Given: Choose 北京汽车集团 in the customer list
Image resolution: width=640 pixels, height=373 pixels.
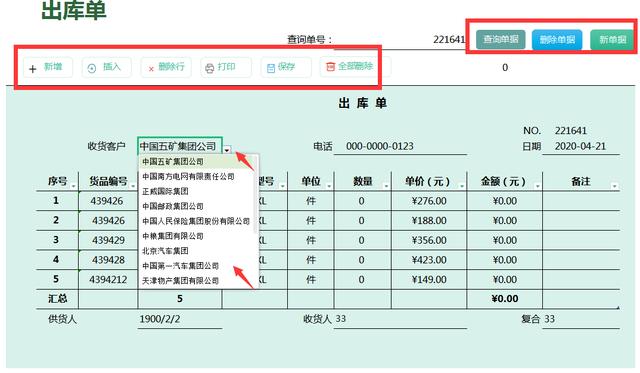Looking at the screenshot, I should (165, 251).
